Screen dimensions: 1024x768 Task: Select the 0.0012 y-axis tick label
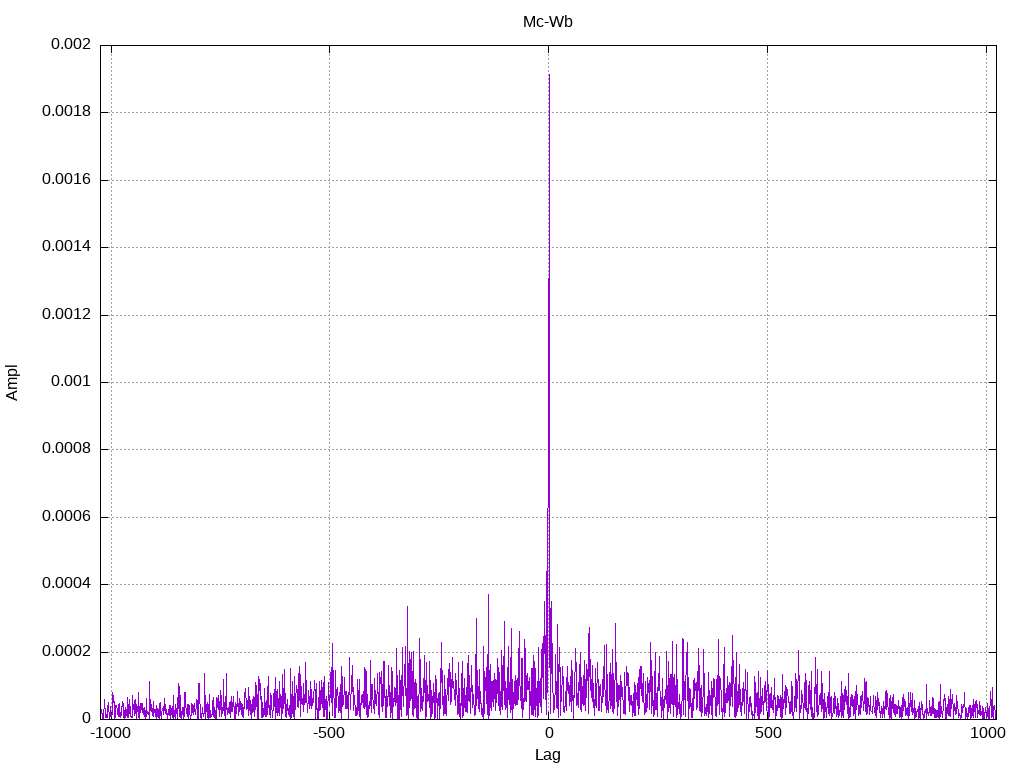66,315
